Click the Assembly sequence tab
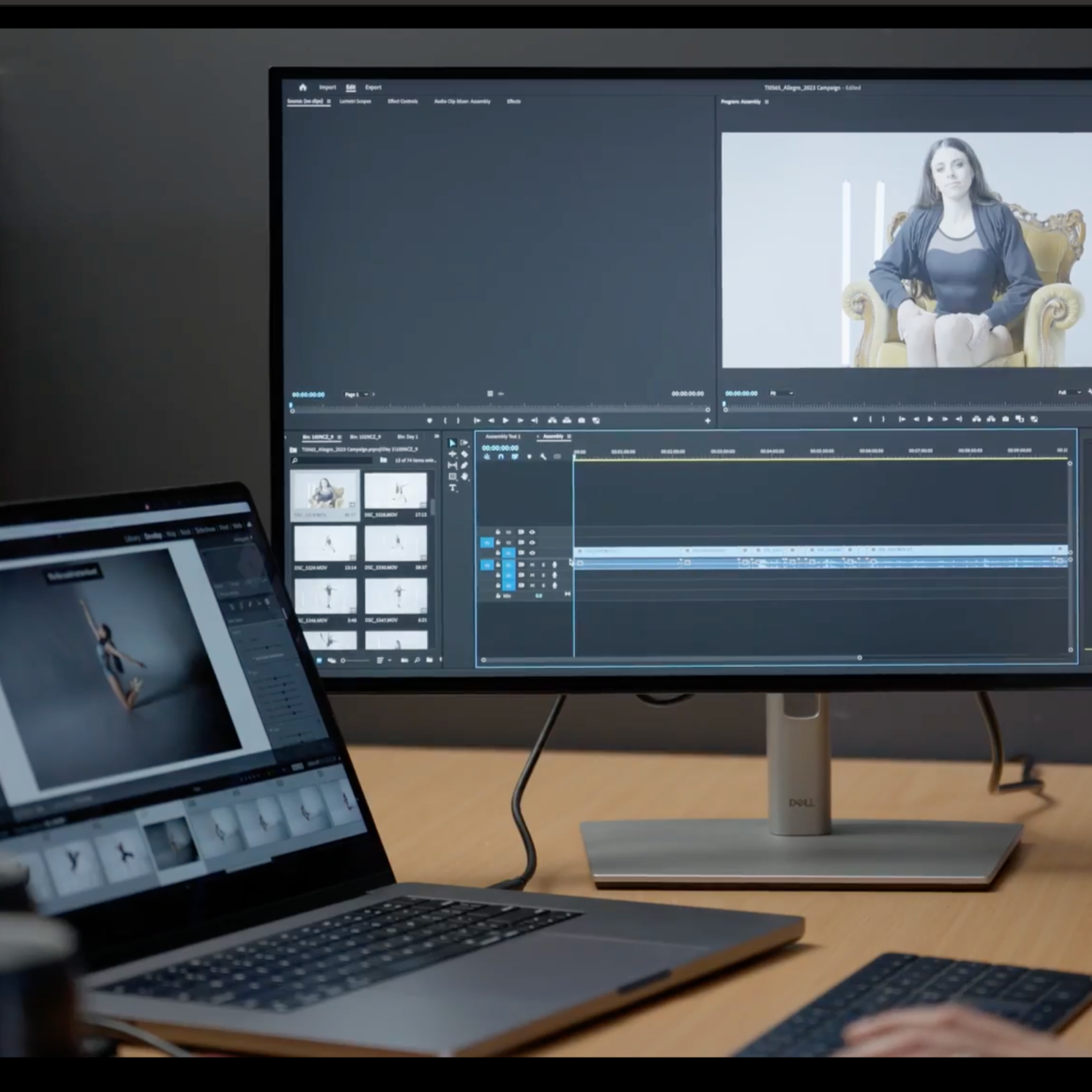This screenshot has width=1092, height=1092. (x=553, y=437)
